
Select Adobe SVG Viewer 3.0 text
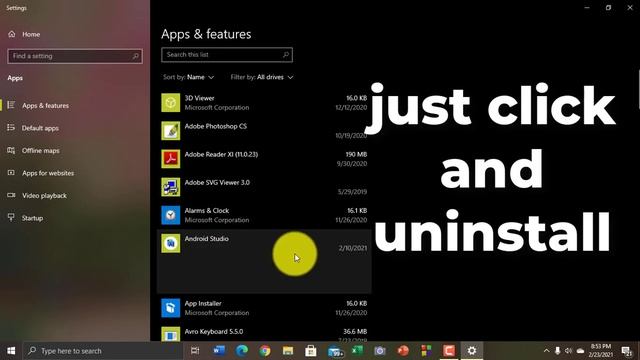click(x=217, y=182)
